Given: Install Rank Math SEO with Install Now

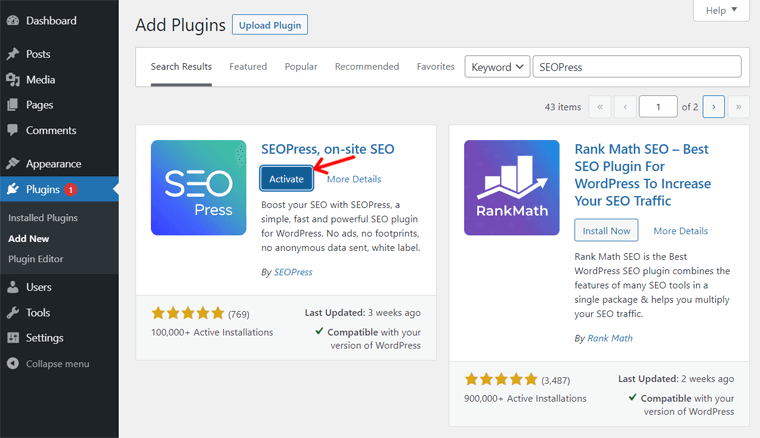Looking at the screenshot, I should click(606, 231).
